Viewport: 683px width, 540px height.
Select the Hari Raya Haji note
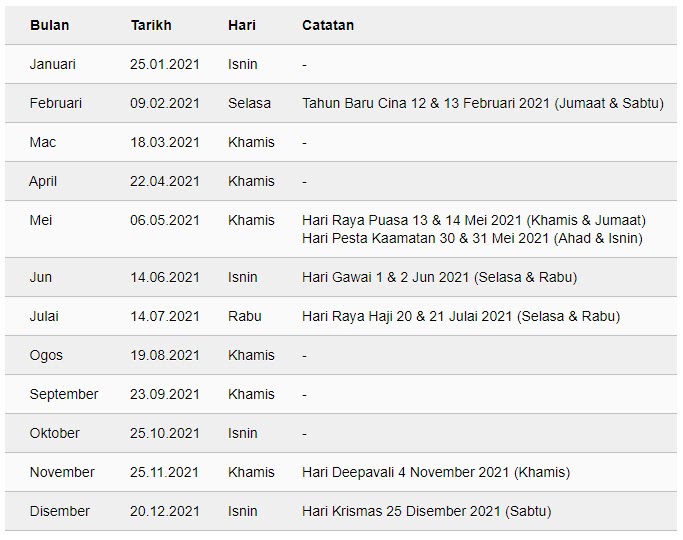tap(461, 316)
